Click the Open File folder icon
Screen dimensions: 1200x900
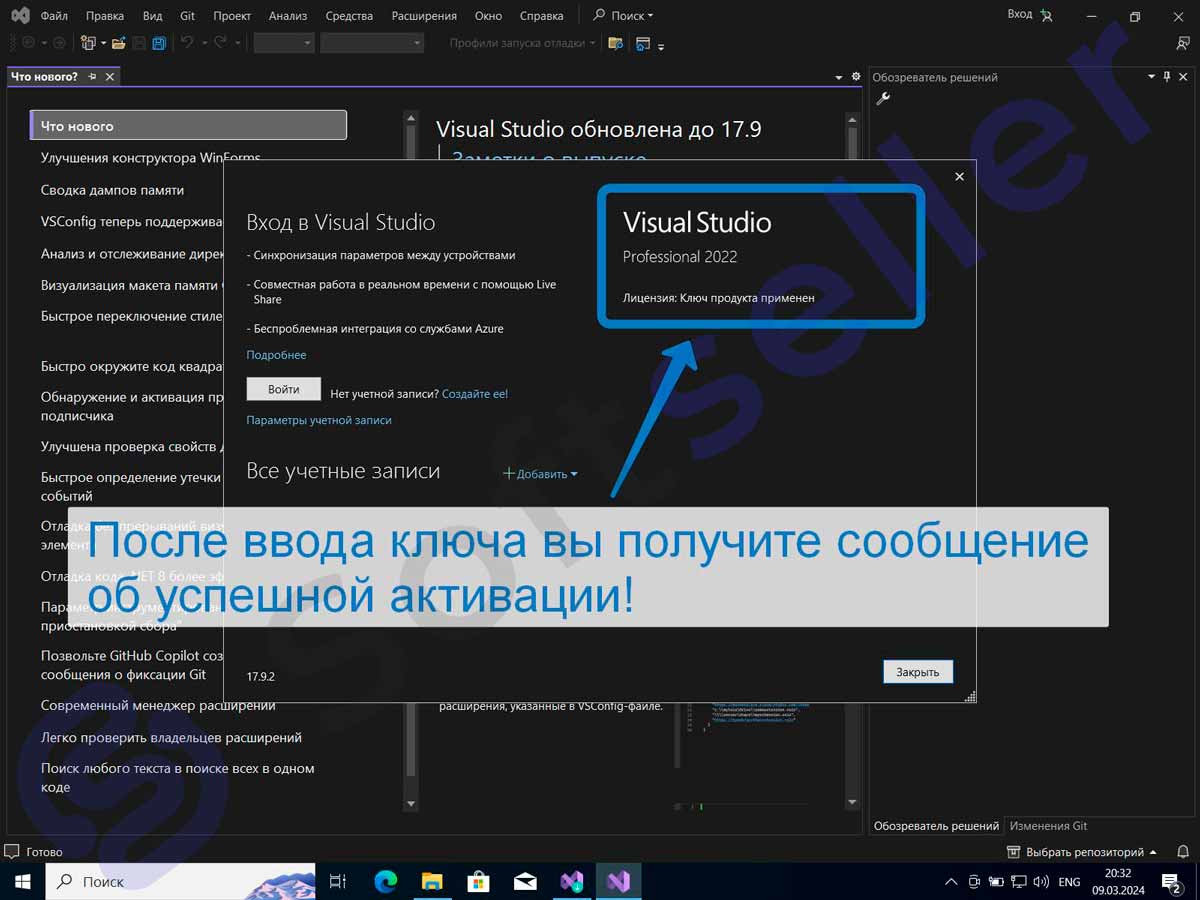(x=118, y=43)
